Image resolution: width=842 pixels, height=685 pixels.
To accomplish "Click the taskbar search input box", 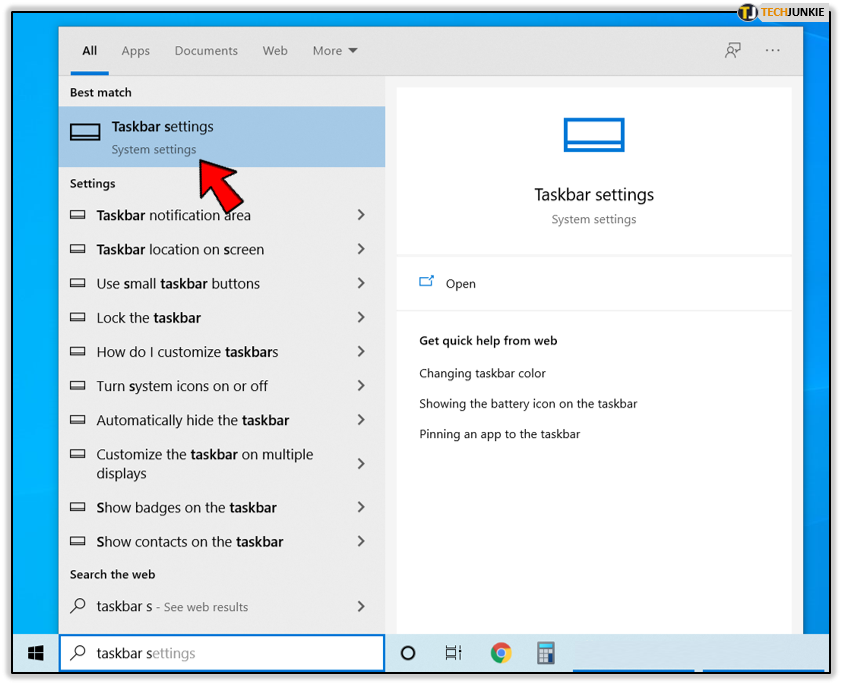I will point(222,653).
